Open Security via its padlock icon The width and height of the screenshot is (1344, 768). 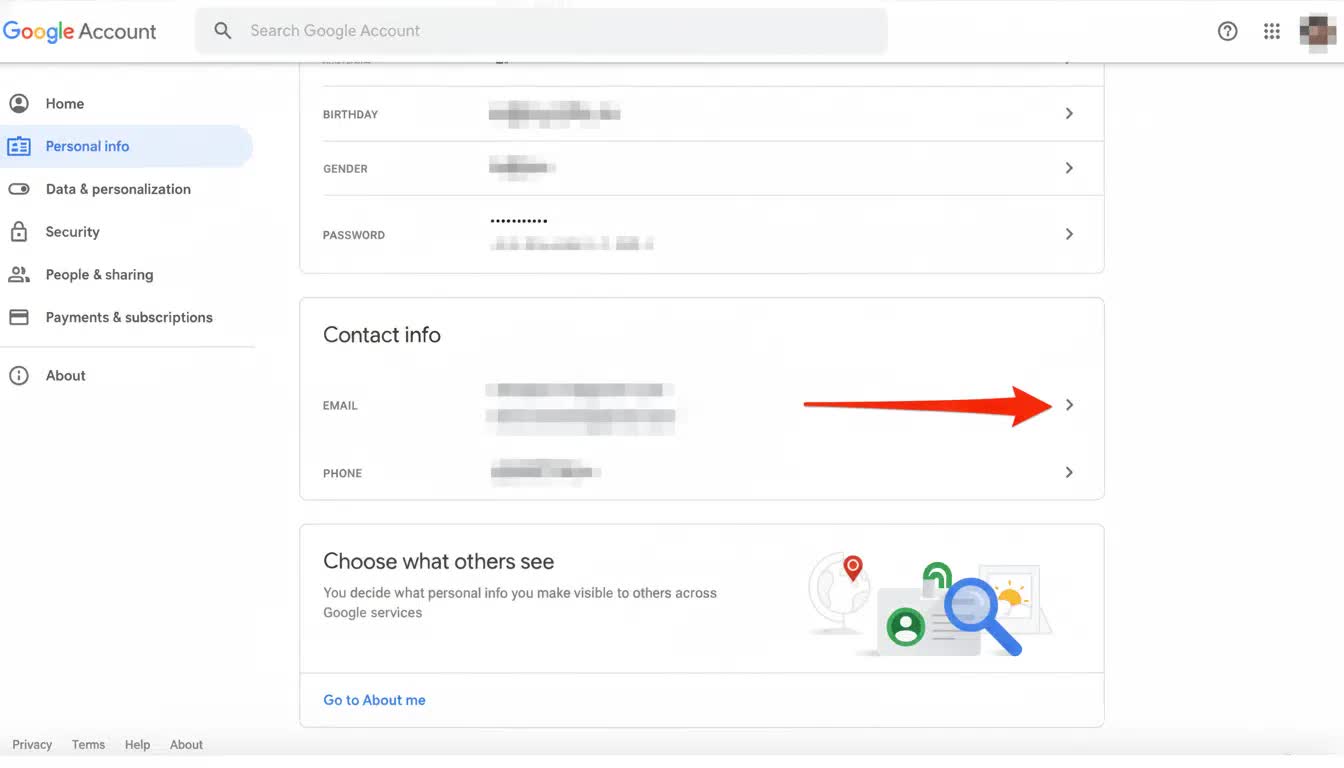pos(19,231)
